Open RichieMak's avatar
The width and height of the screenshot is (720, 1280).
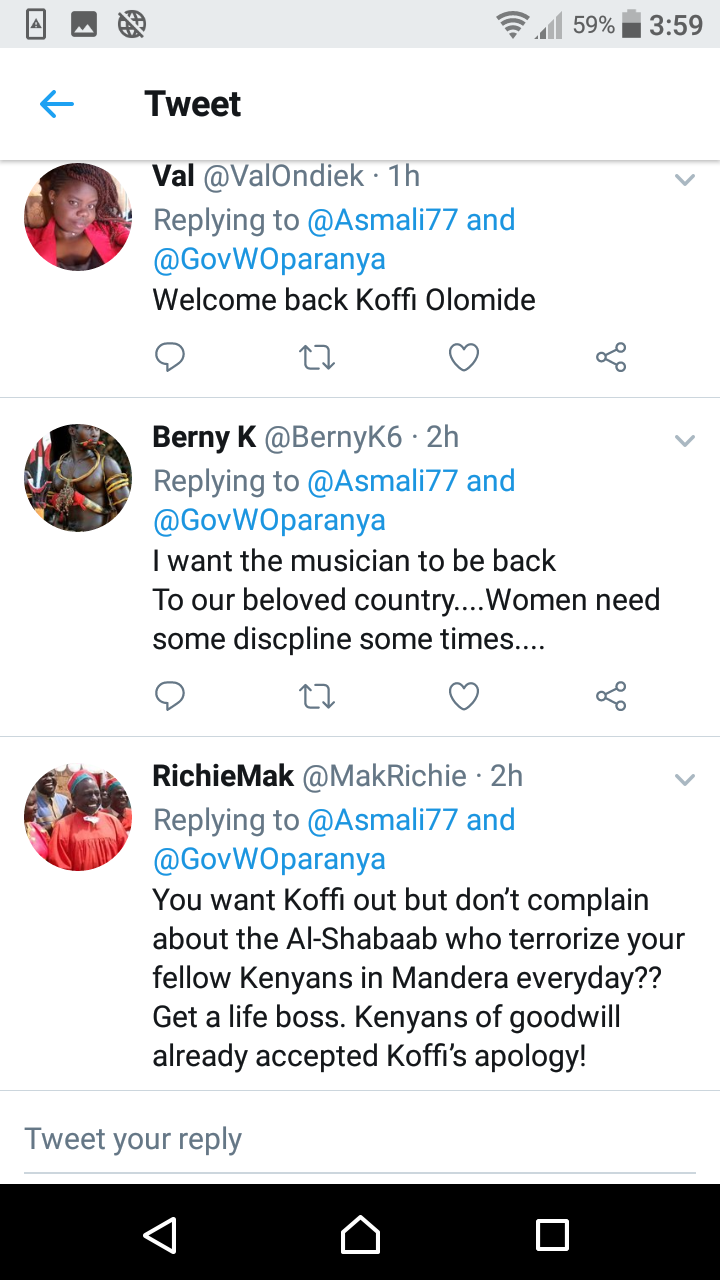[78, 817]
